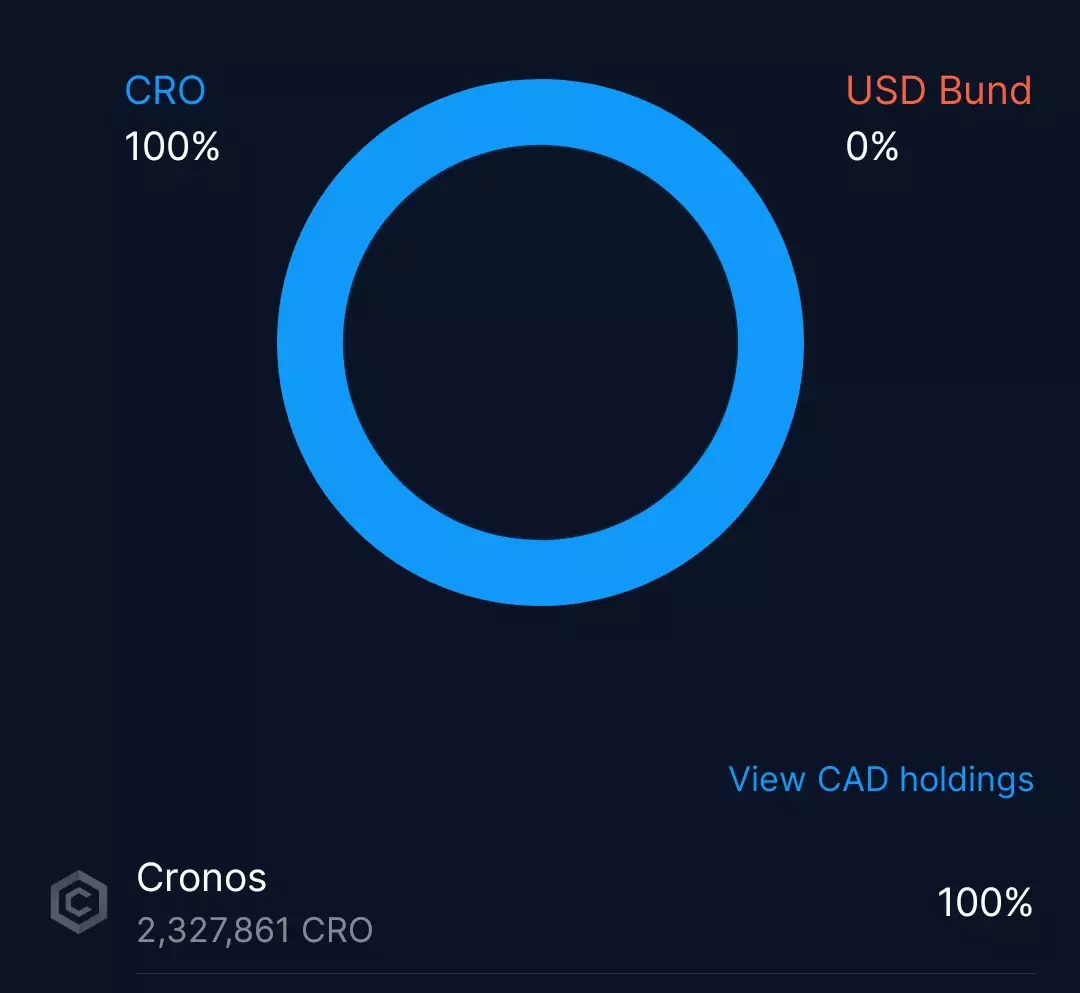Open the View CAD holdings link

[x=881, y=779]
